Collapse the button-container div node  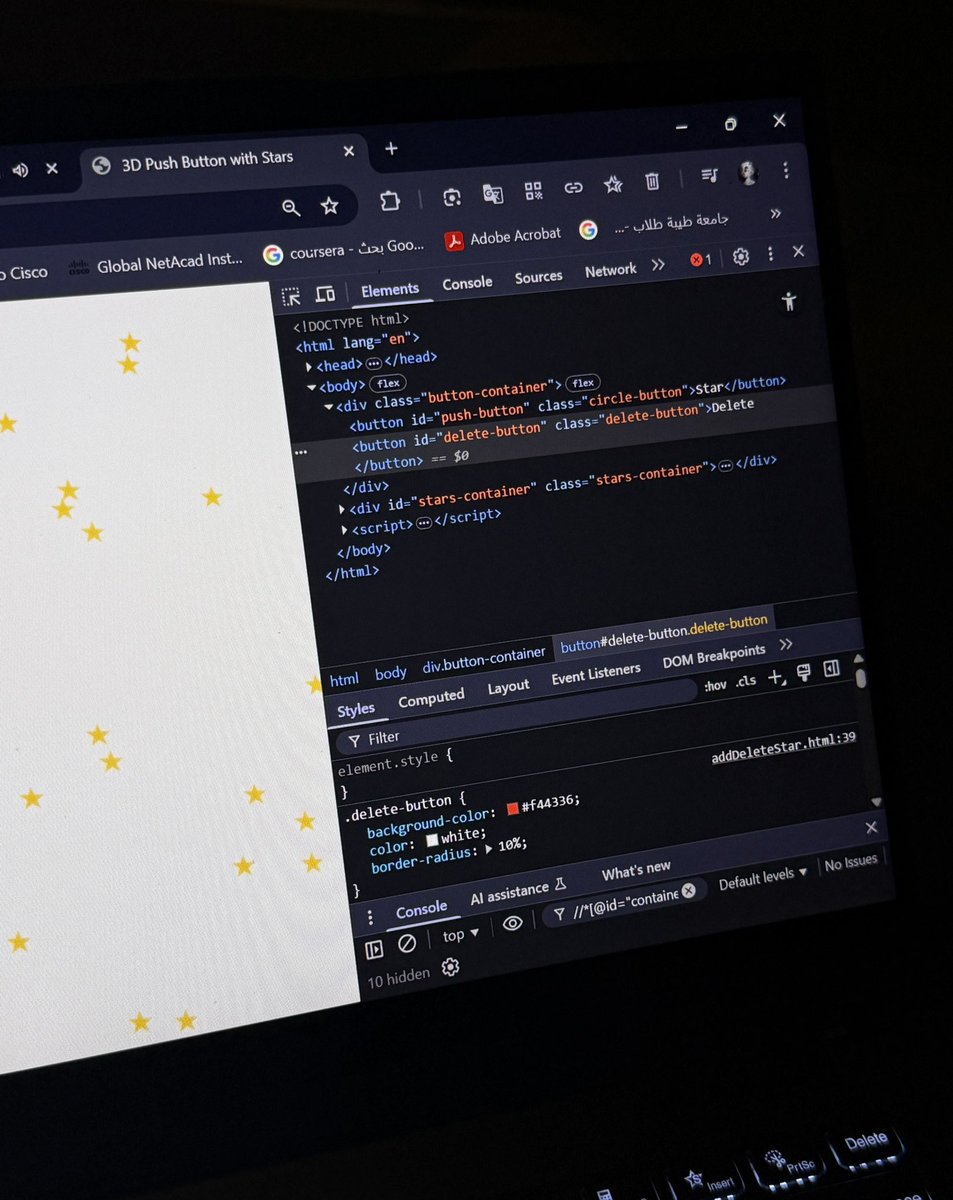point(328,407)
